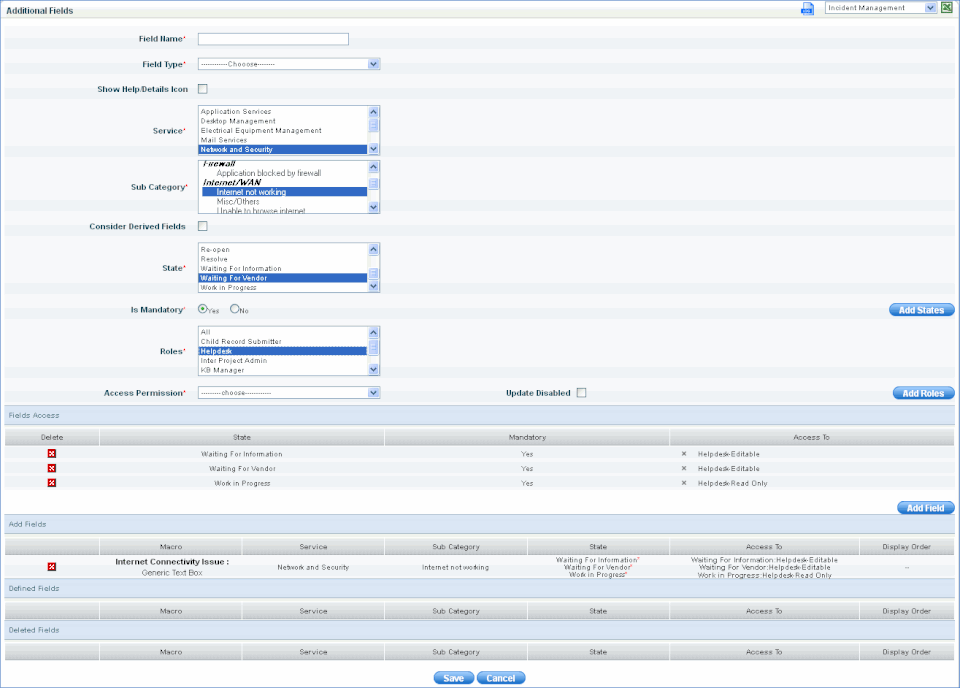Select Work in Progress in State list
Image resolution: width=960 pixels, height=688 pixels.
point(283,287)
